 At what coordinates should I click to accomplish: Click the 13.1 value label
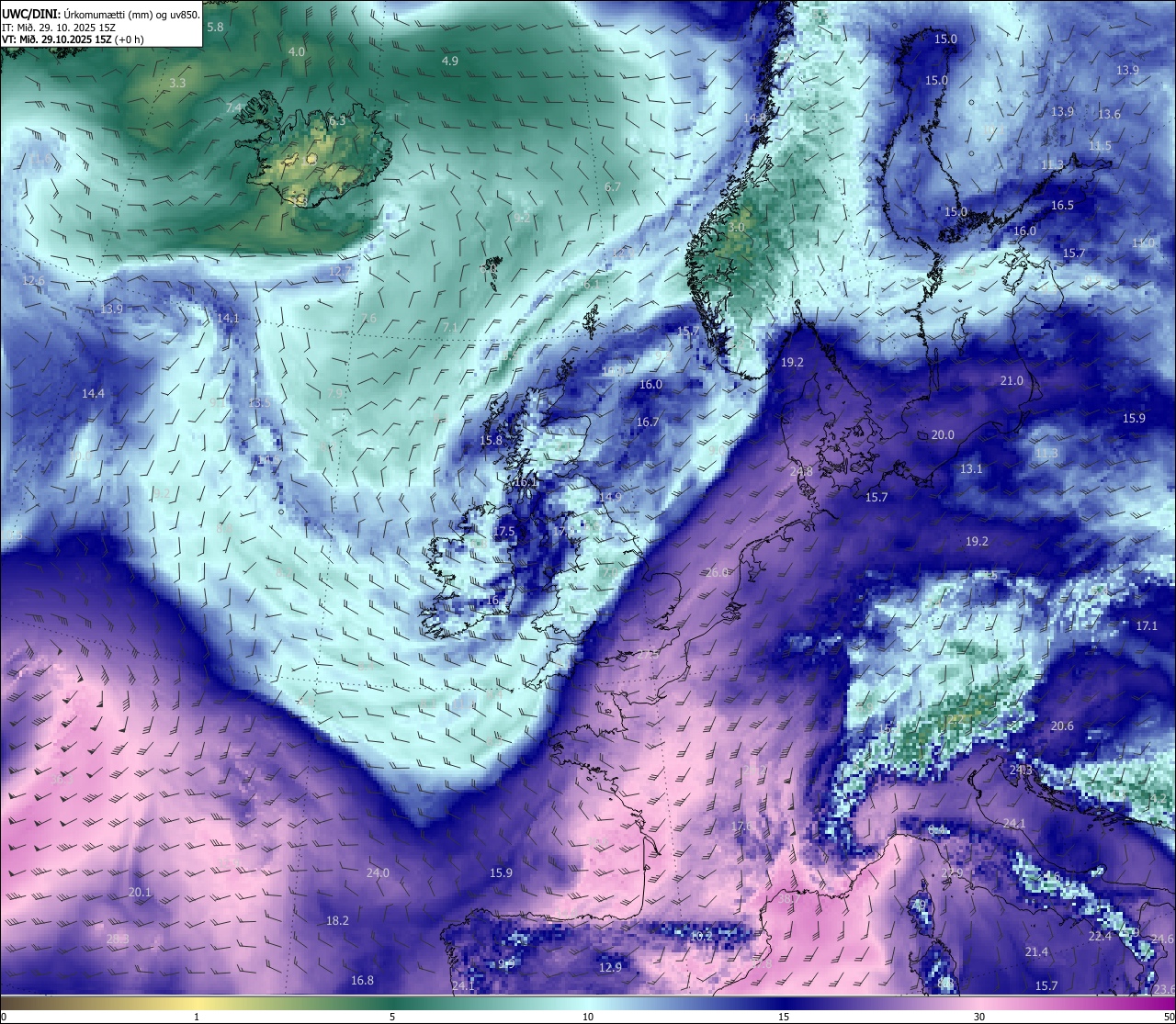pyautogui.click(x=971, y=469)
